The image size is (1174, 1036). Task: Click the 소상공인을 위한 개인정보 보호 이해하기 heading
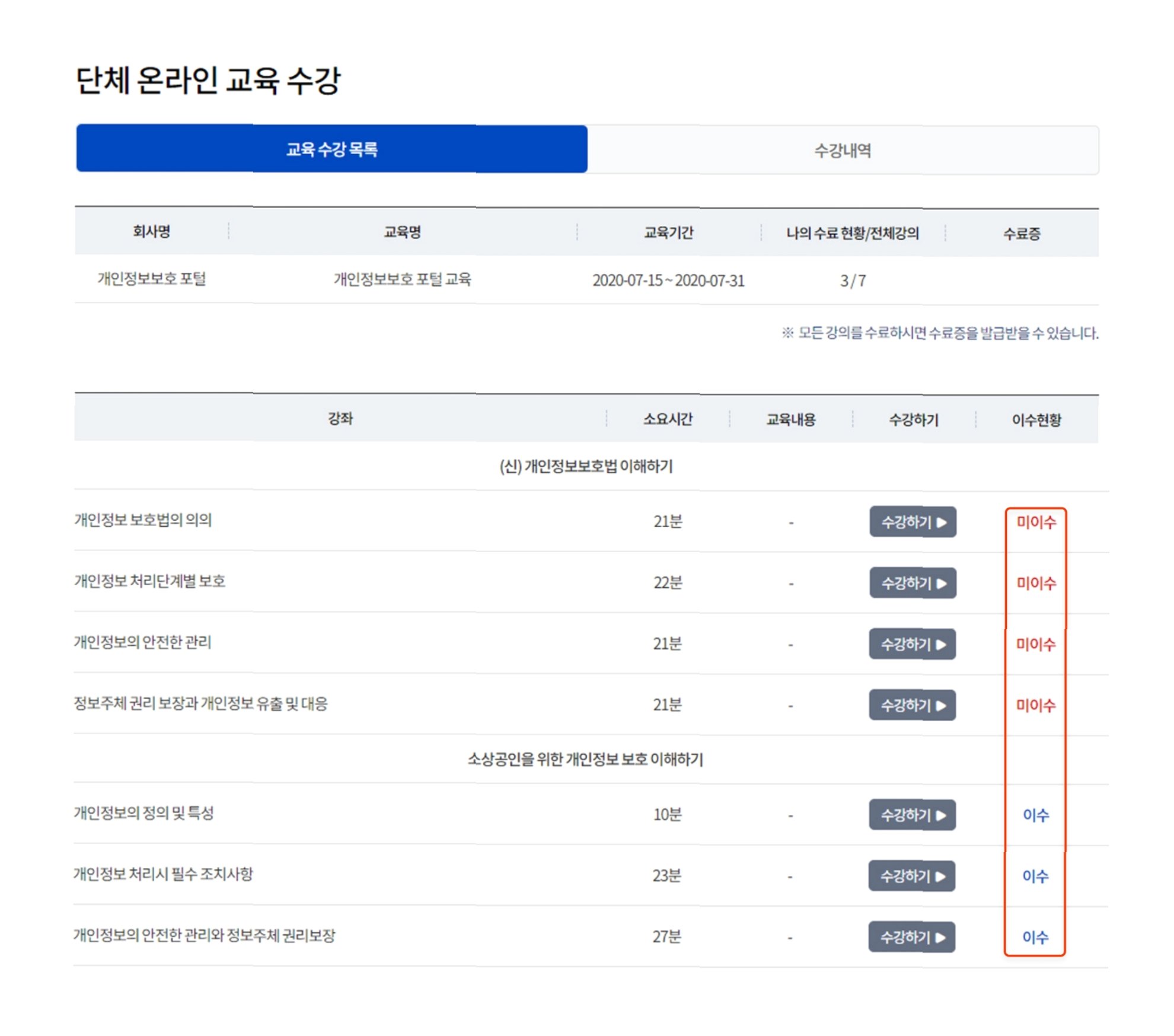coord(585,759)
